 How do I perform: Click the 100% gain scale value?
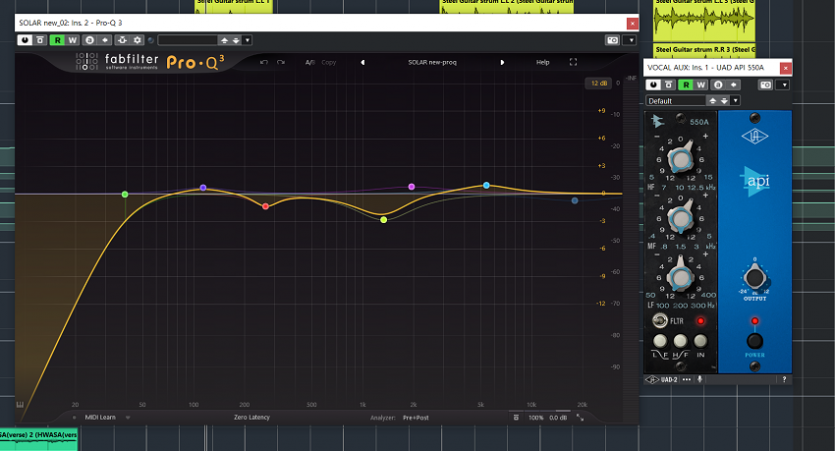(536, 417)
